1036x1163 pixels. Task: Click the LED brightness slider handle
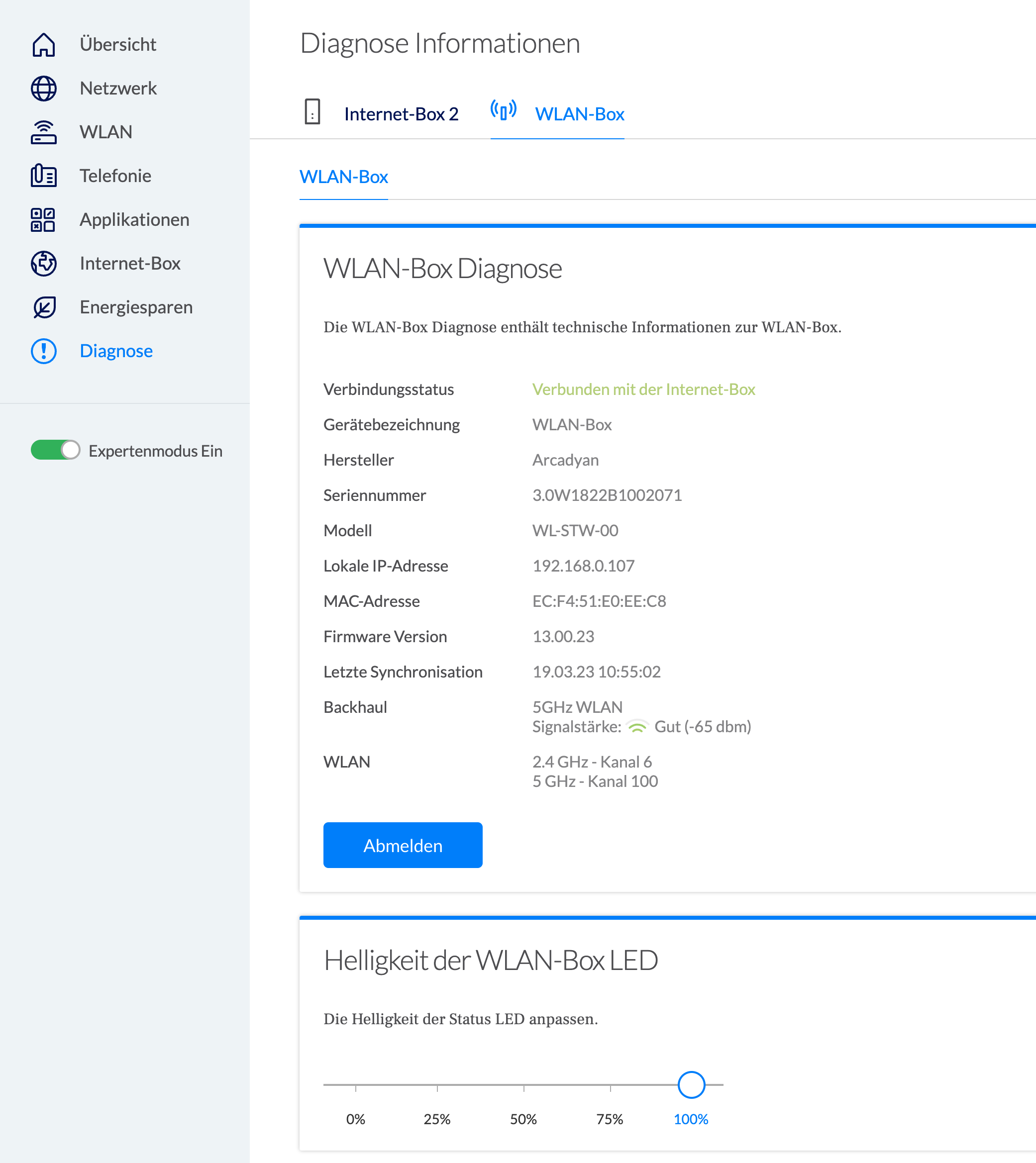tap(691, 1084)
